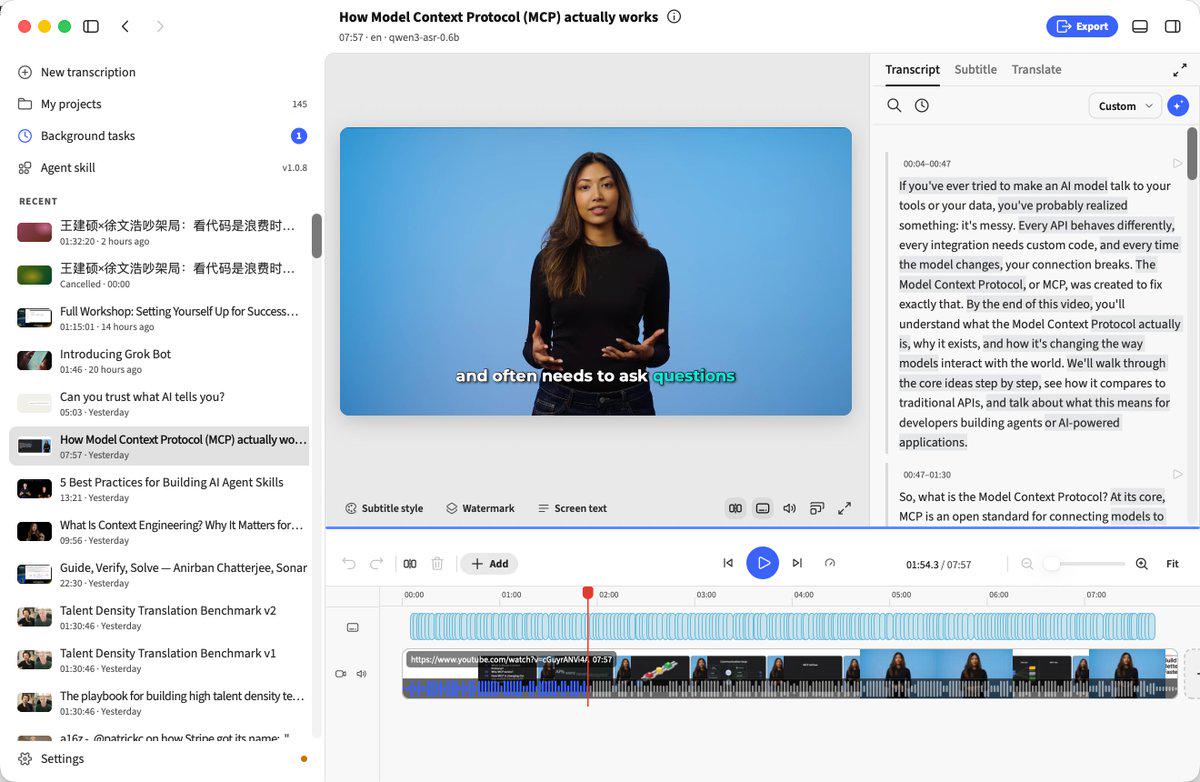Play the 00:47–01:30 transcript segment

(x=1177, y=474)
